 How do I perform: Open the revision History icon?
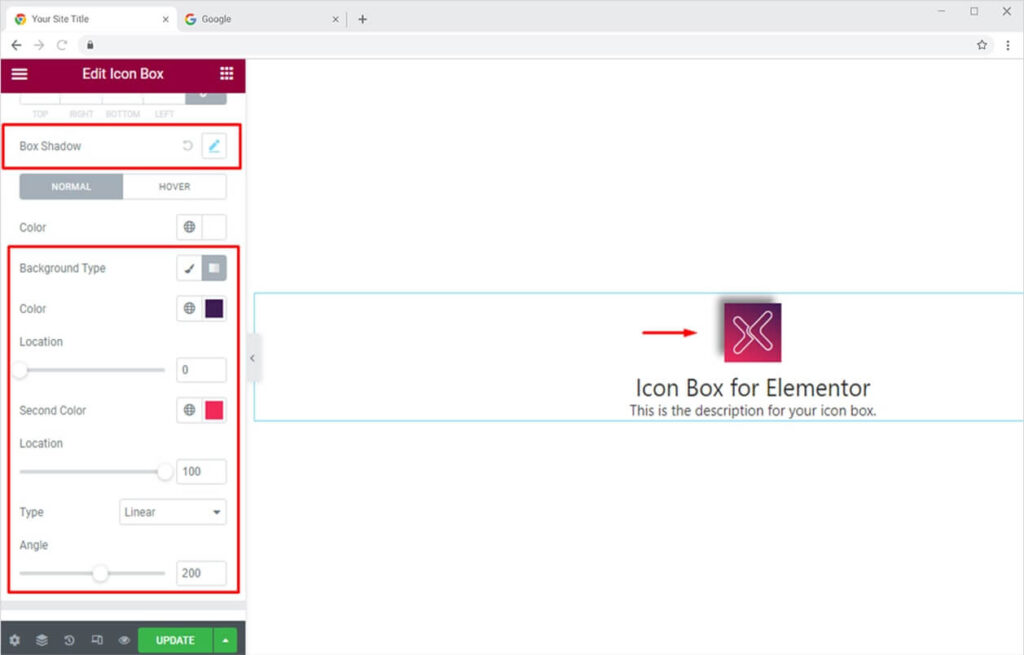(x=69, y=640)
